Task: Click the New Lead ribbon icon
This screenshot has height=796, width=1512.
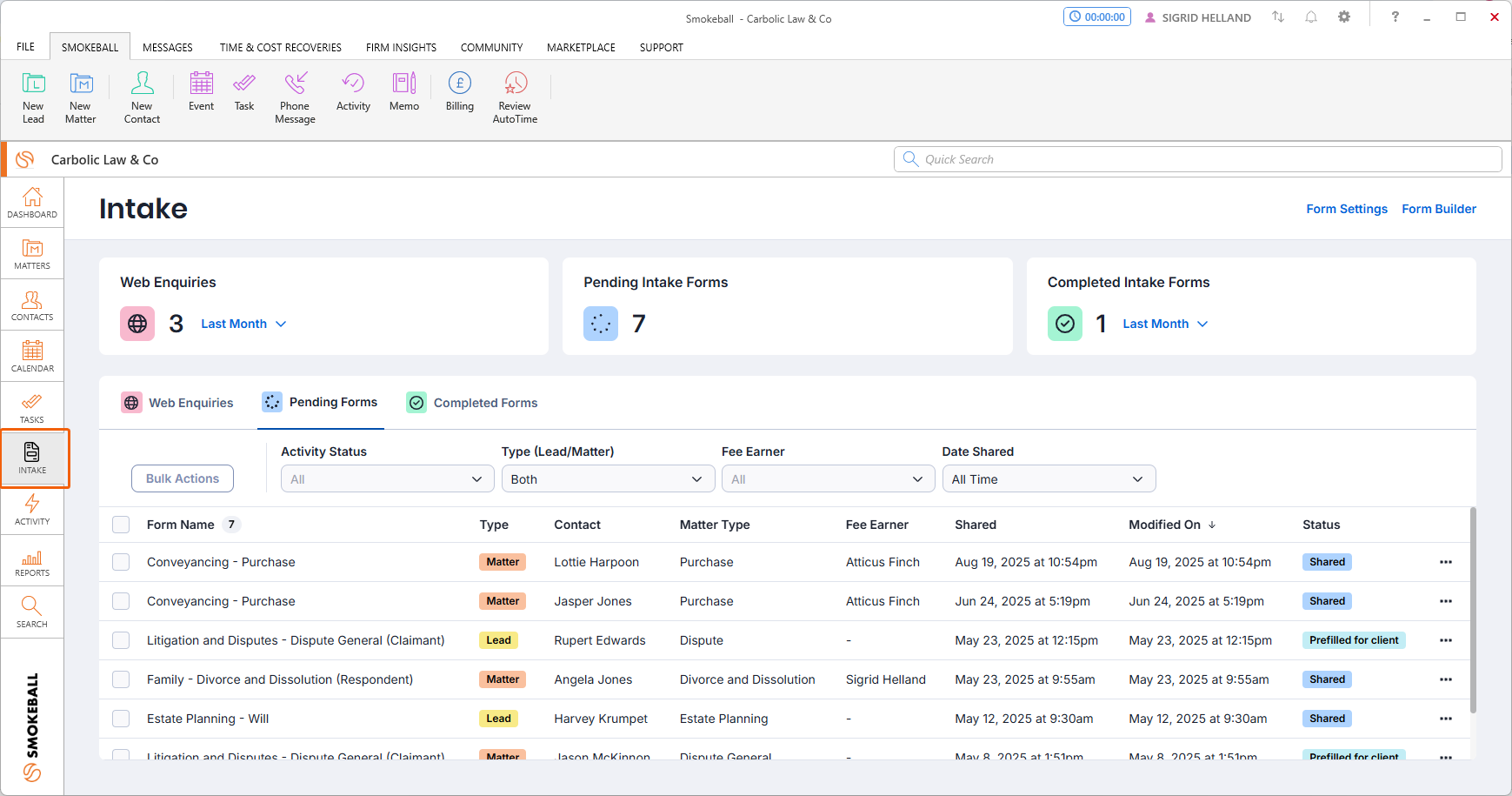Action: (x=33, y=97)
